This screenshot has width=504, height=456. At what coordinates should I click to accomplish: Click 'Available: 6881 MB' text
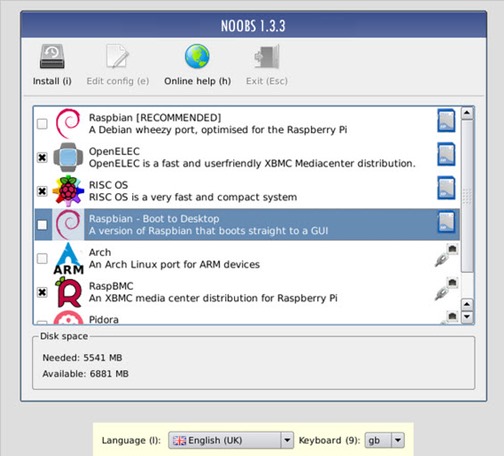click(85, 374)
